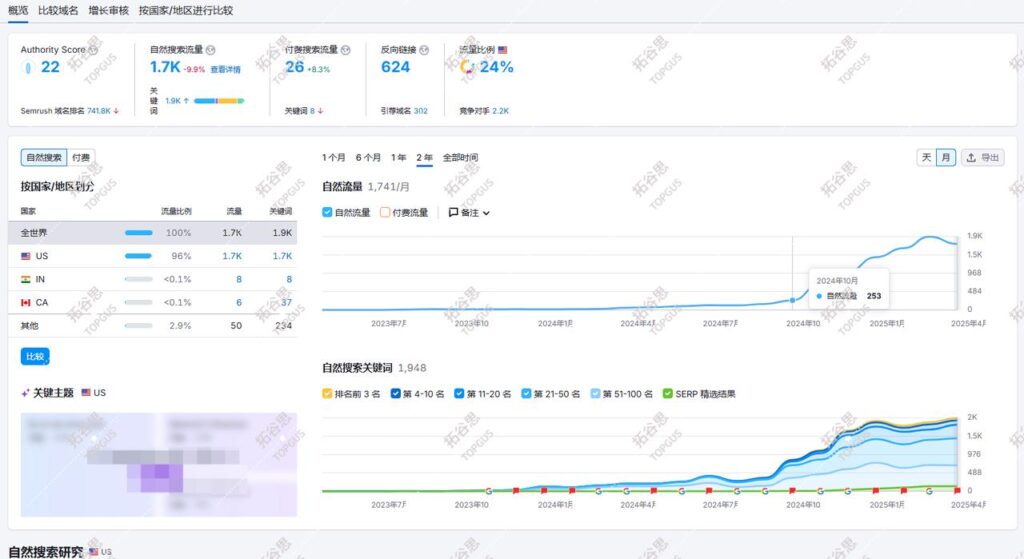Screen dimensions: 1024x559
Task: Click the India flag icon in country table
Action: [x=25, y=279]
